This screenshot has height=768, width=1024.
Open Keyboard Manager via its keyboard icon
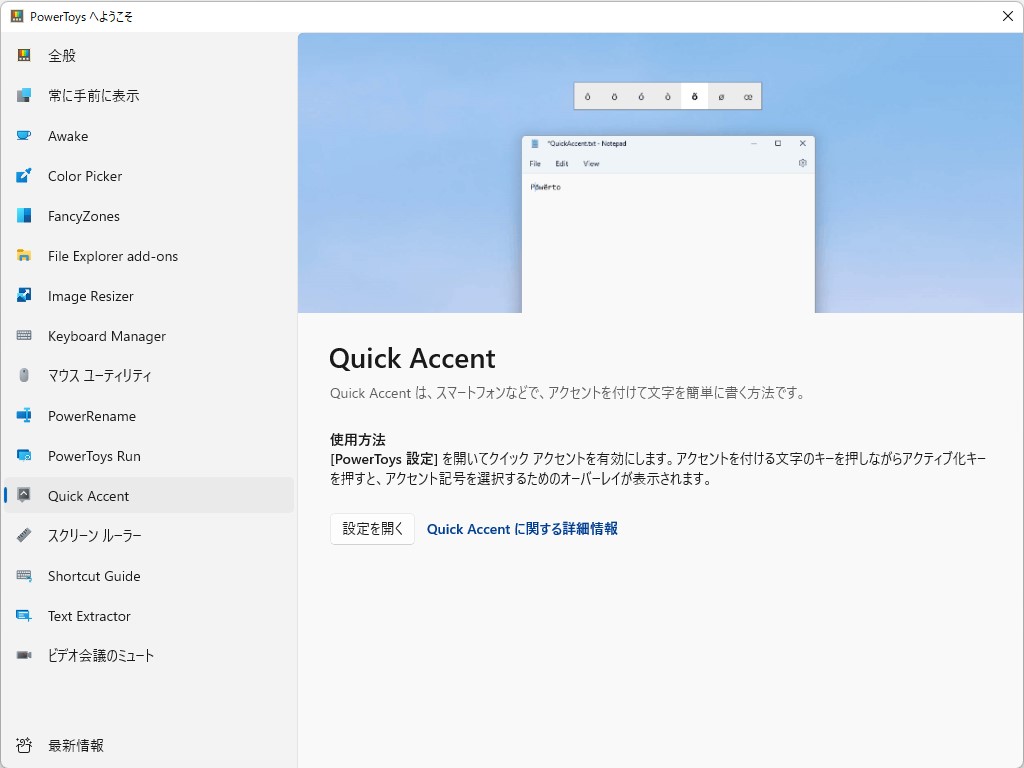(26, 336)
